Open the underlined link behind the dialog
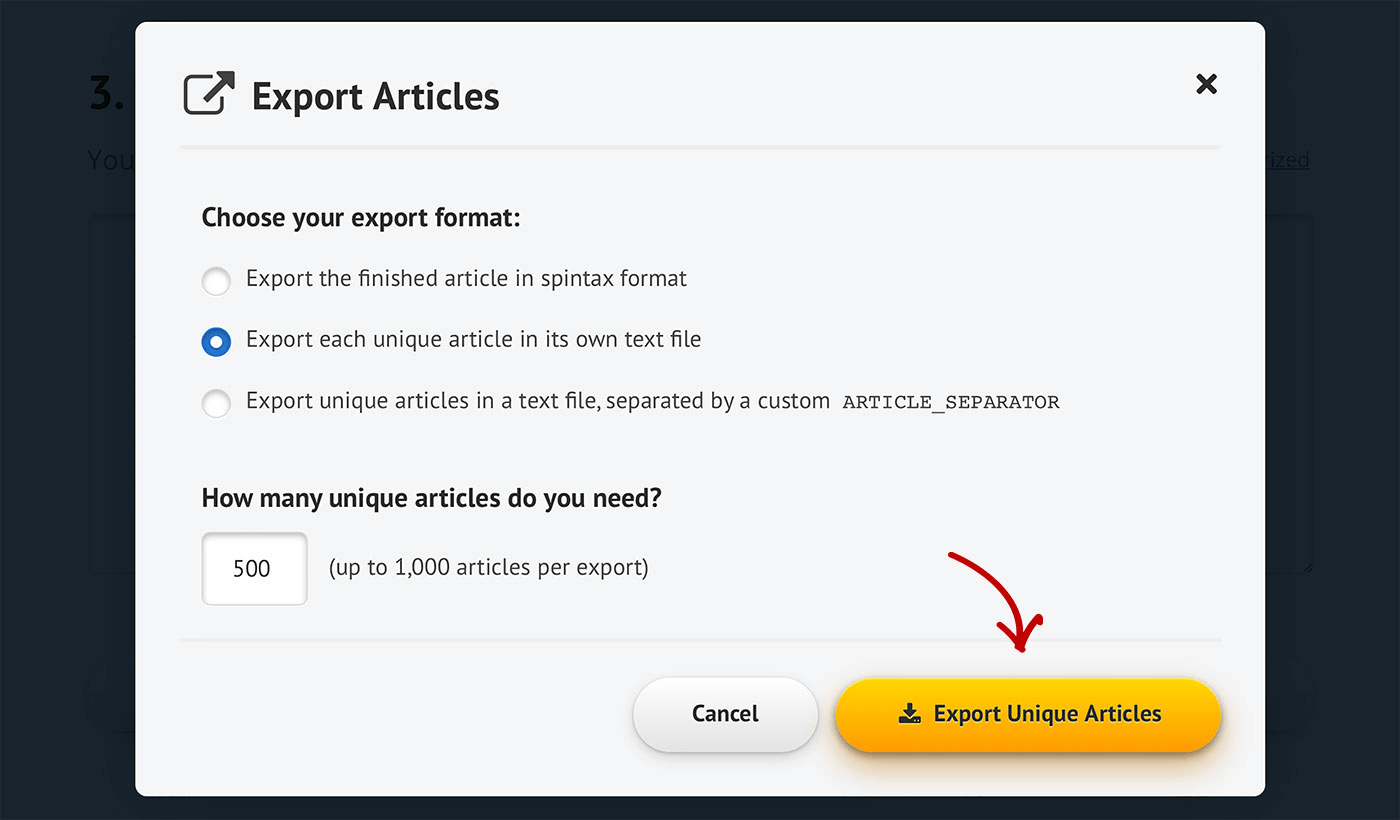Image resolution: width=1400 pixels, height=820 pixels. point(1284,159)
